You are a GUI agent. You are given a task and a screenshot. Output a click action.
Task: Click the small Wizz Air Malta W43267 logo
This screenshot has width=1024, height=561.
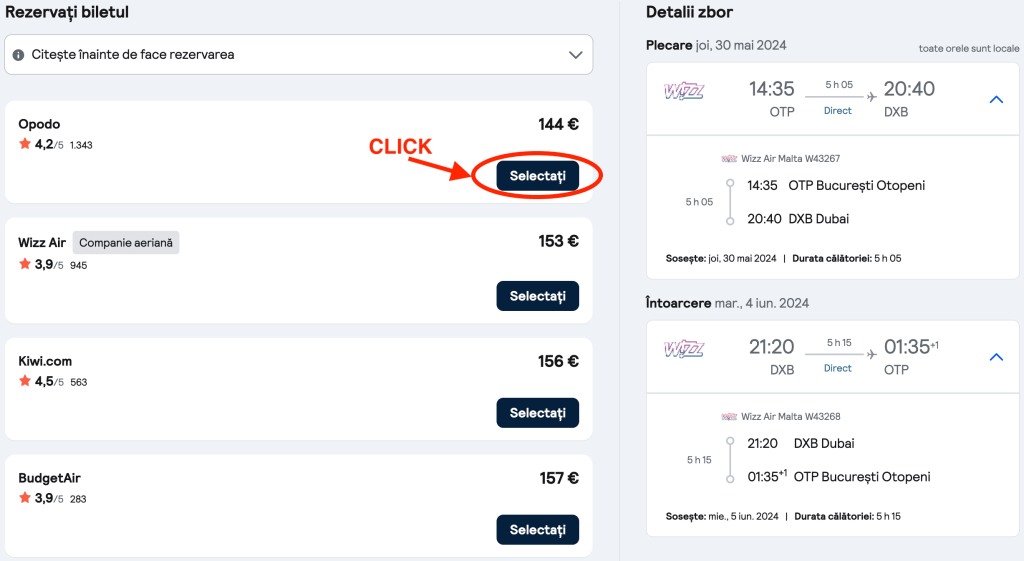pos(729,158)
